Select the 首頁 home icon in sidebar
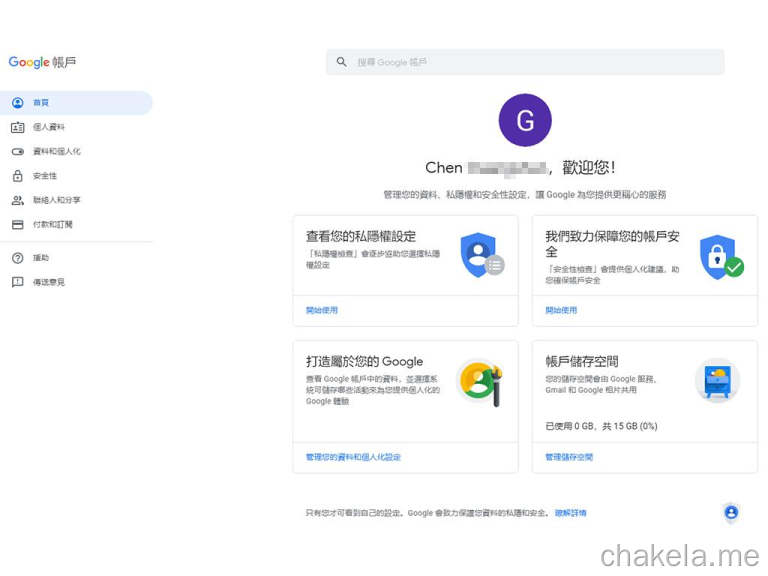The image size is (768, 576). [18, 102]
